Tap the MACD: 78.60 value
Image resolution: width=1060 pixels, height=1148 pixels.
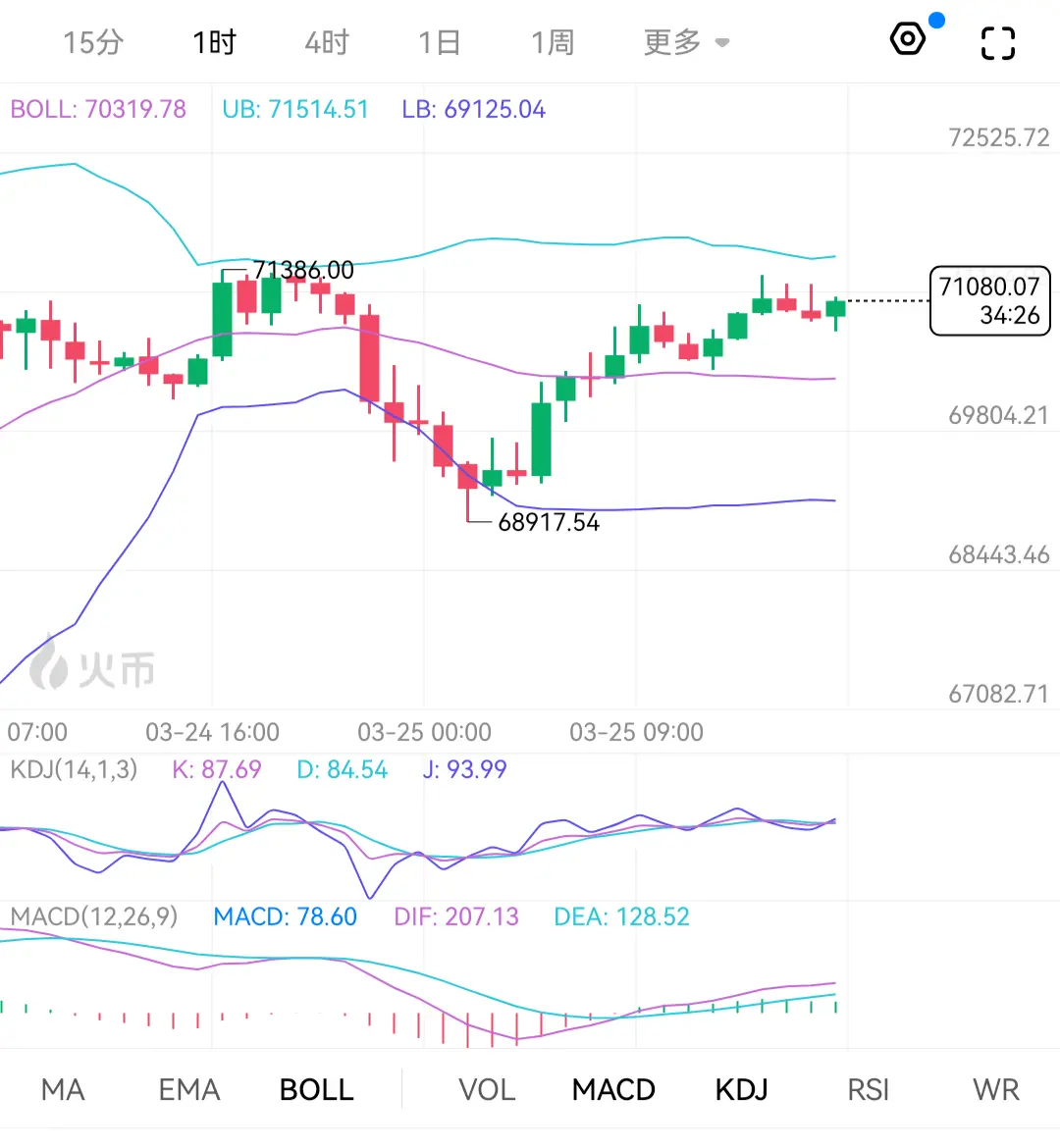click(285, 916)
